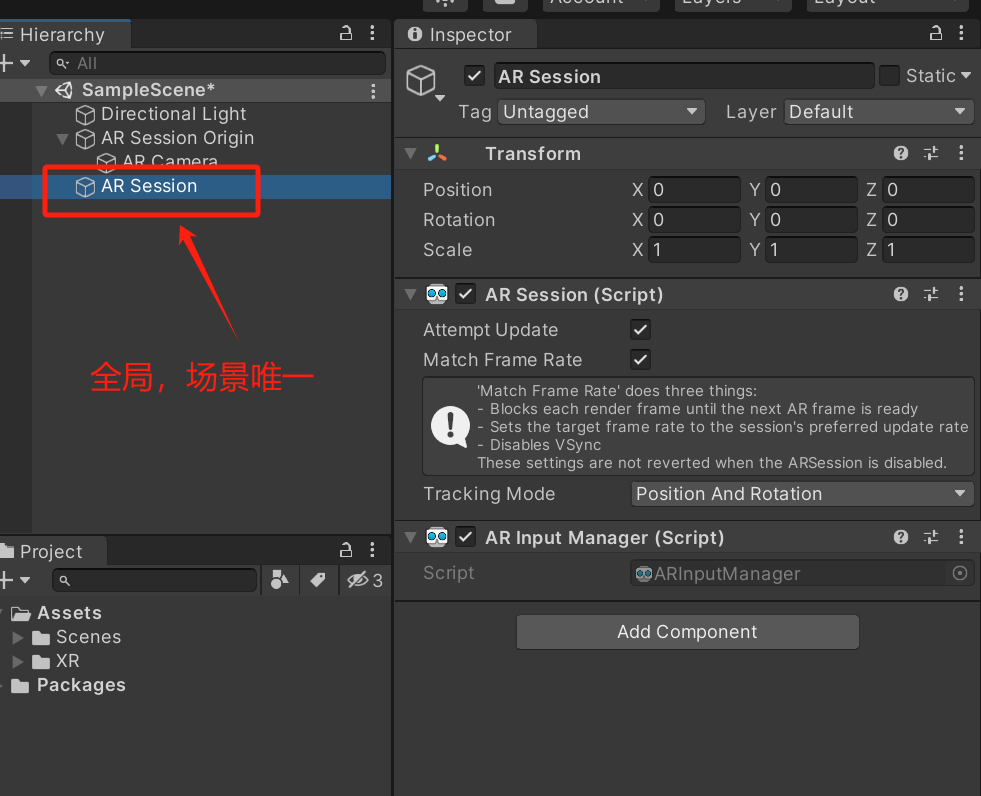Select AR Session in Hierarchy
The width and height of the screenshot is (981, 796).
point(195,186)
